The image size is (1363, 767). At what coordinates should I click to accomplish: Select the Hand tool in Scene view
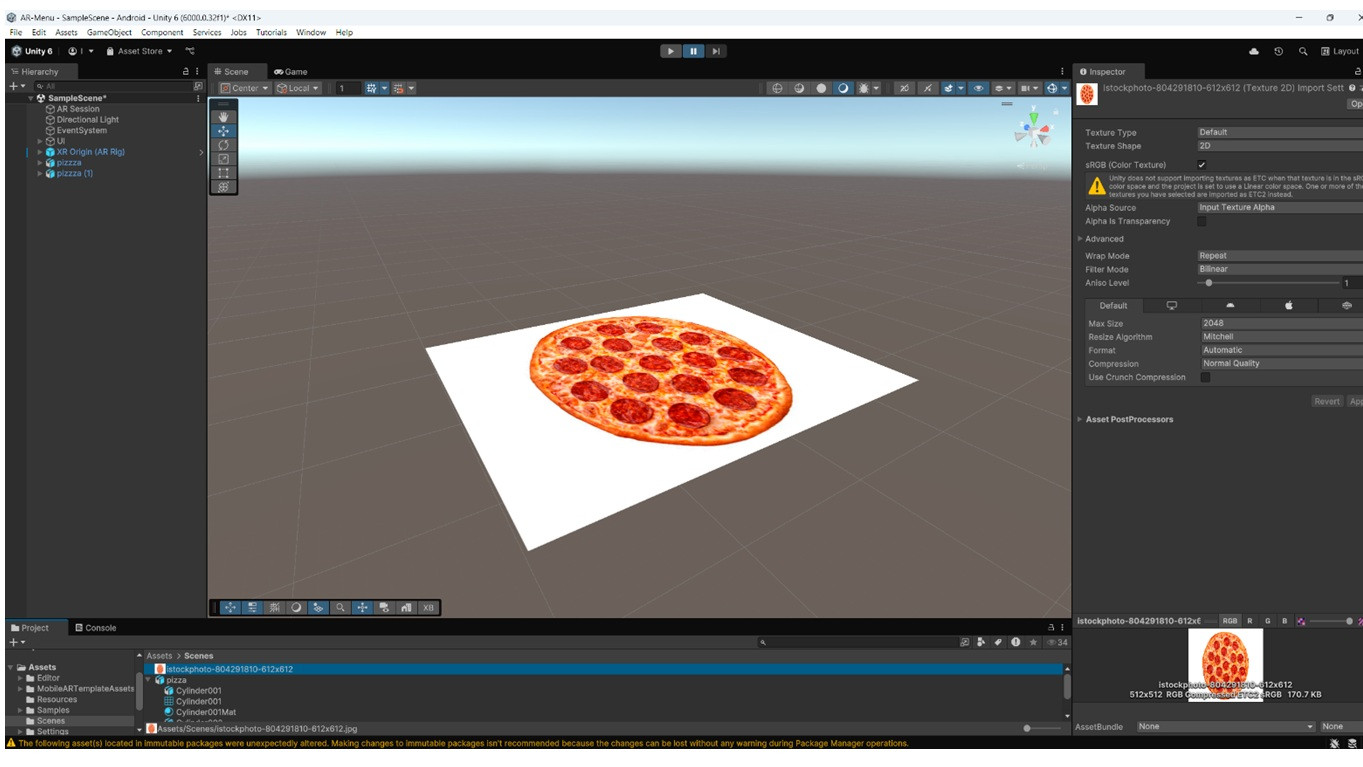point(223,117)
